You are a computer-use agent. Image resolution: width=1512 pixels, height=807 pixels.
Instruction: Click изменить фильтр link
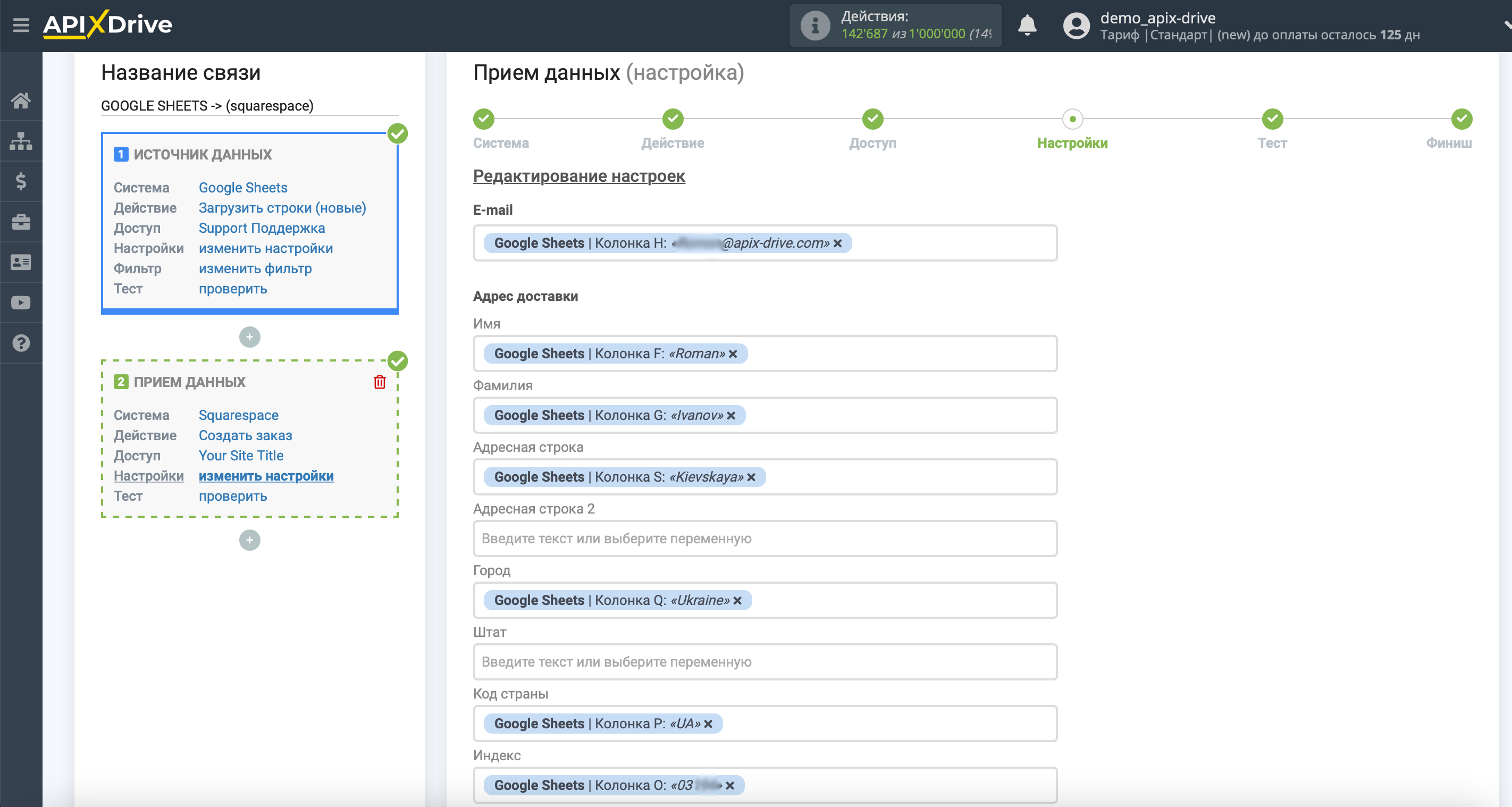point(255,269)
